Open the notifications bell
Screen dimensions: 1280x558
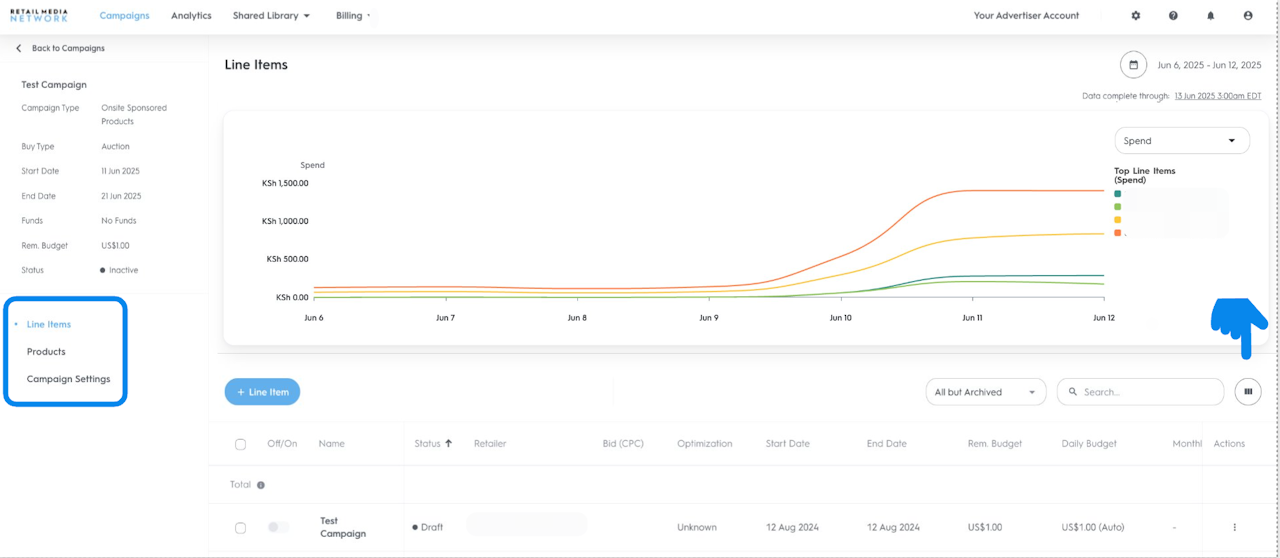point(1210,16)
